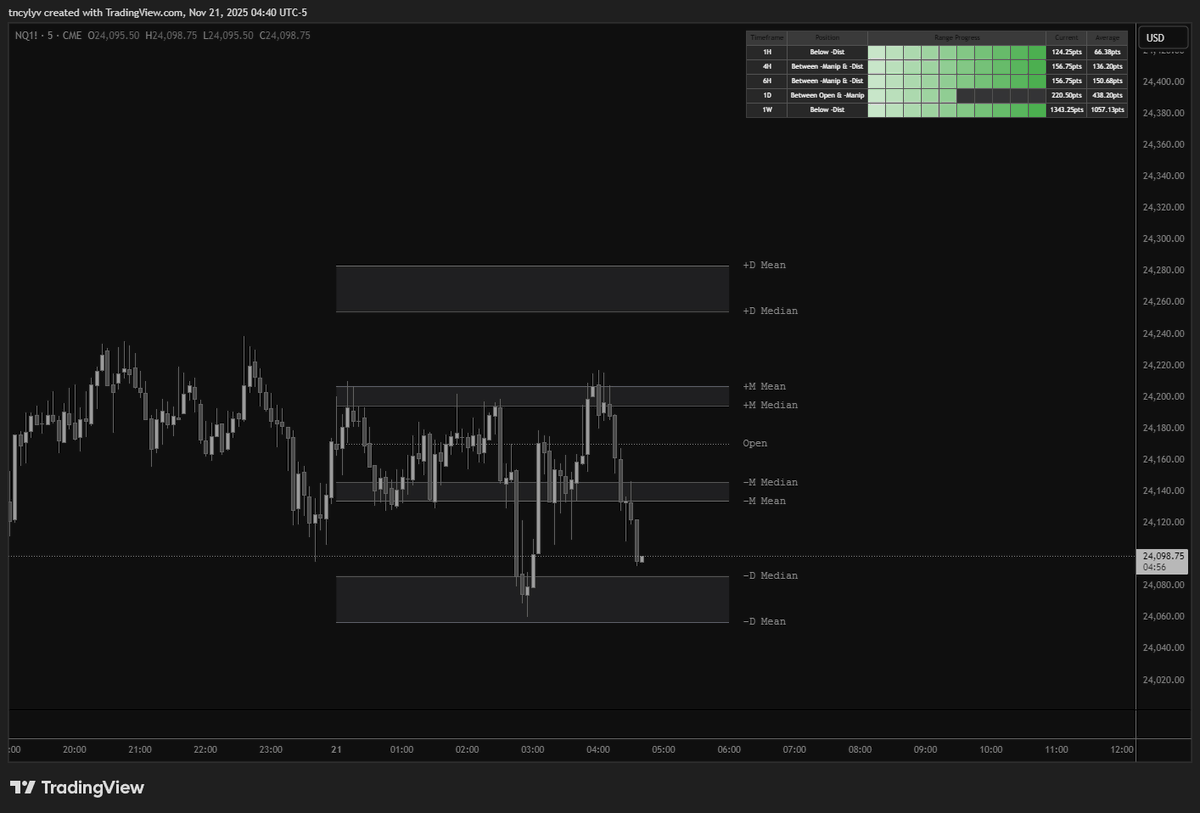Click the 1D row range progress bar
Screen dimensions: 1200x813
pos(957,95)
